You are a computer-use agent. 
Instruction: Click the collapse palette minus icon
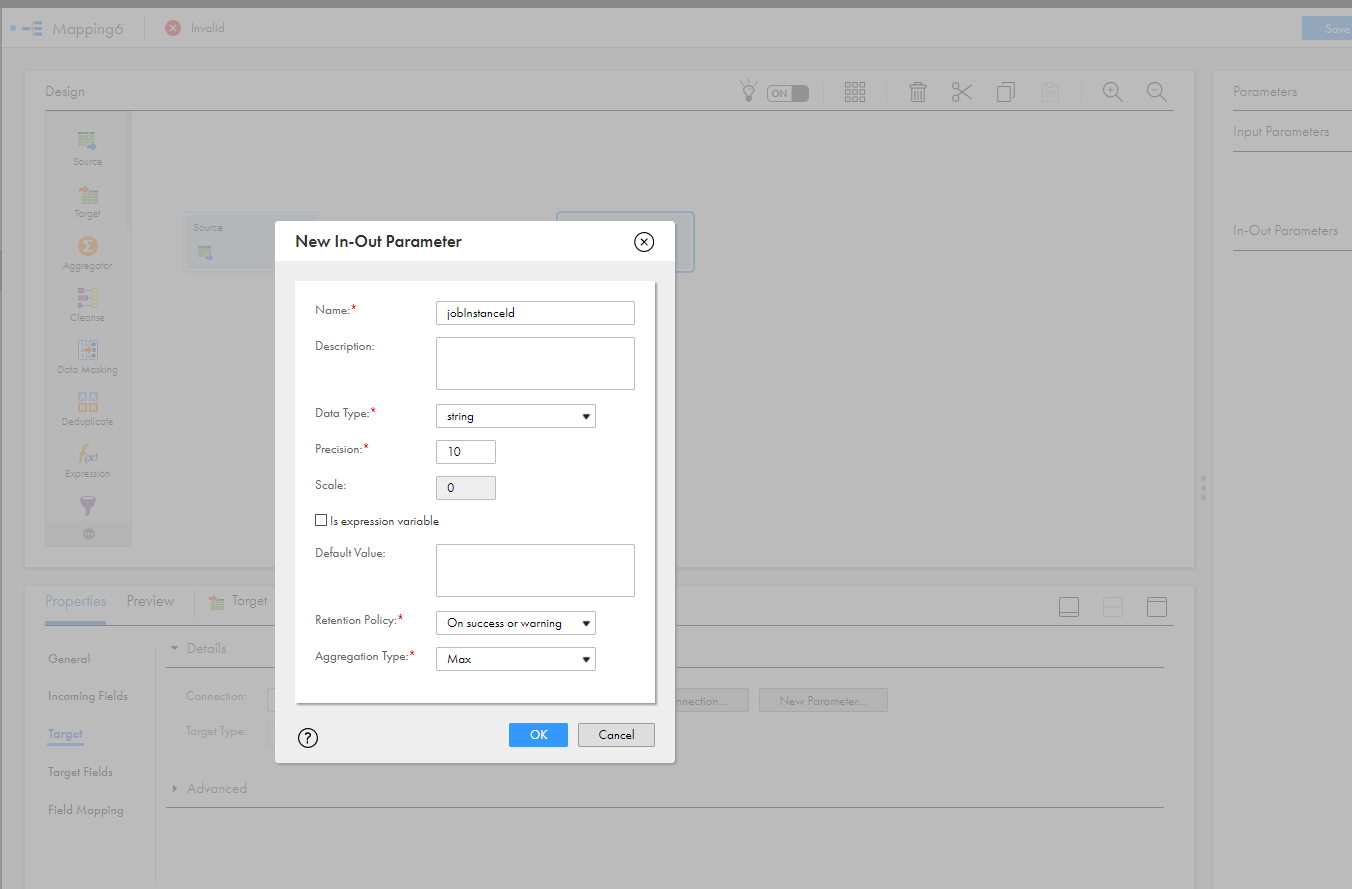[88, 535]
